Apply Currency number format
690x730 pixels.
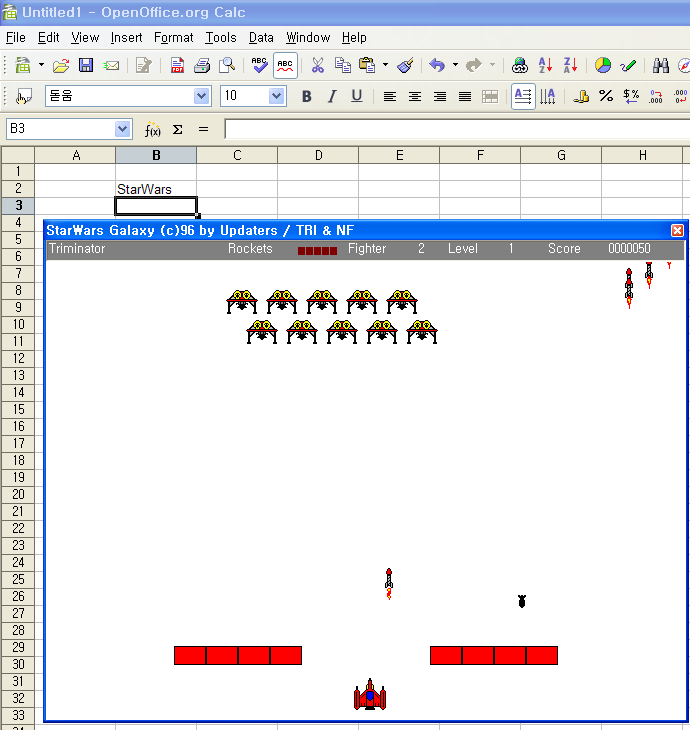point(581,96)
